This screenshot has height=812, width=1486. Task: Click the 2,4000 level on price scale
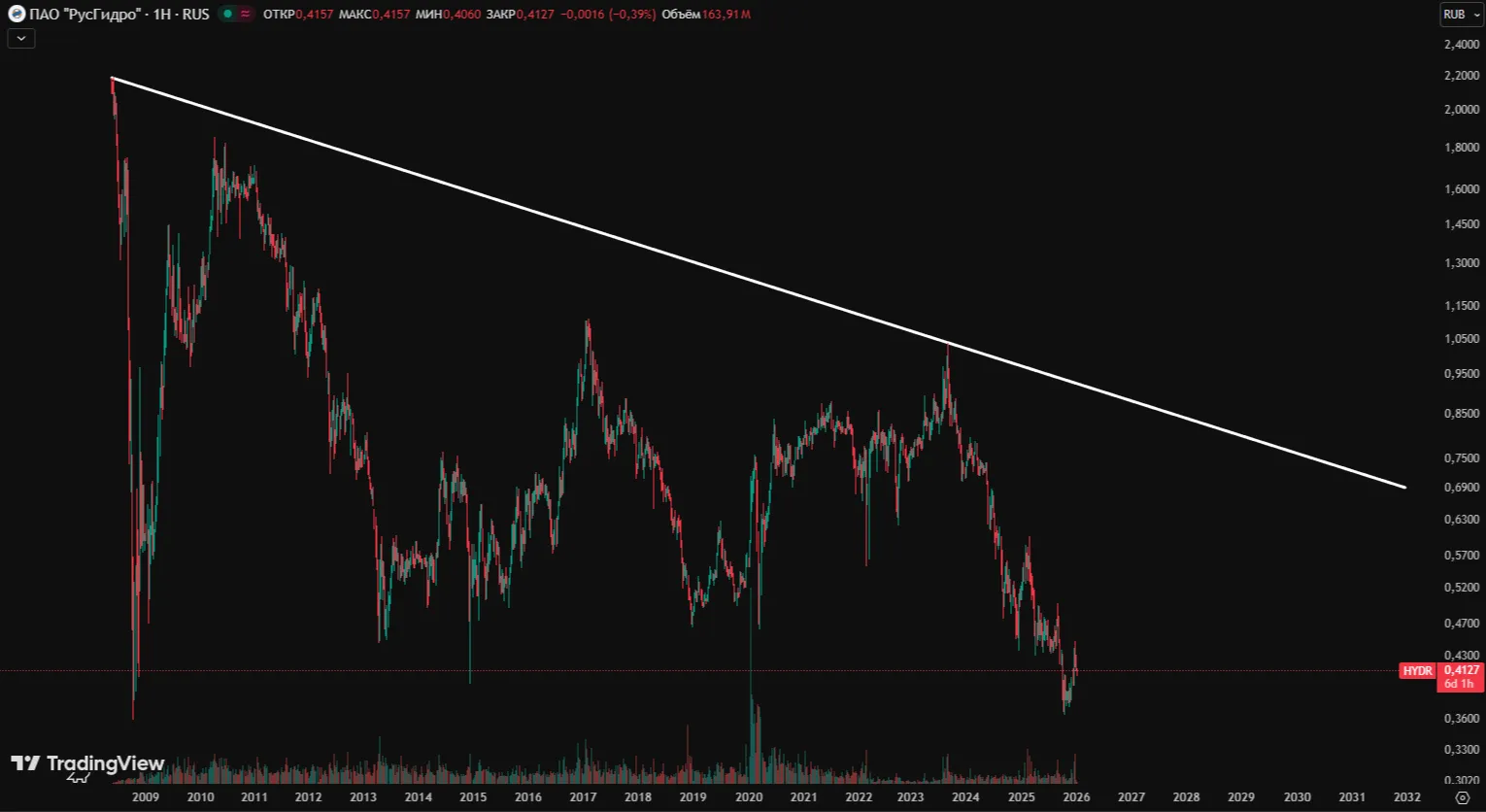[x=1461, y=45]
